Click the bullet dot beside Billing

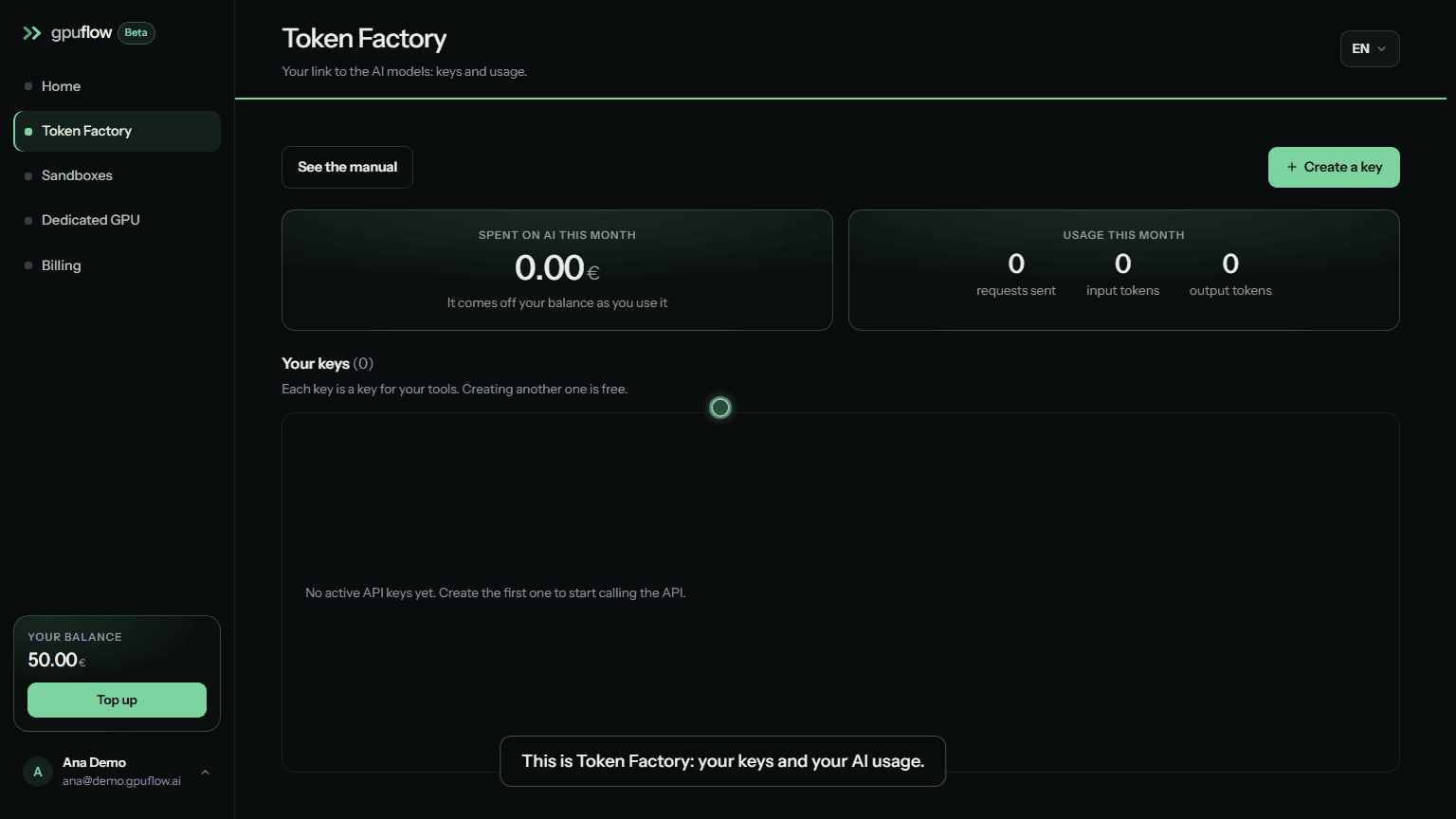pos(28,266)
